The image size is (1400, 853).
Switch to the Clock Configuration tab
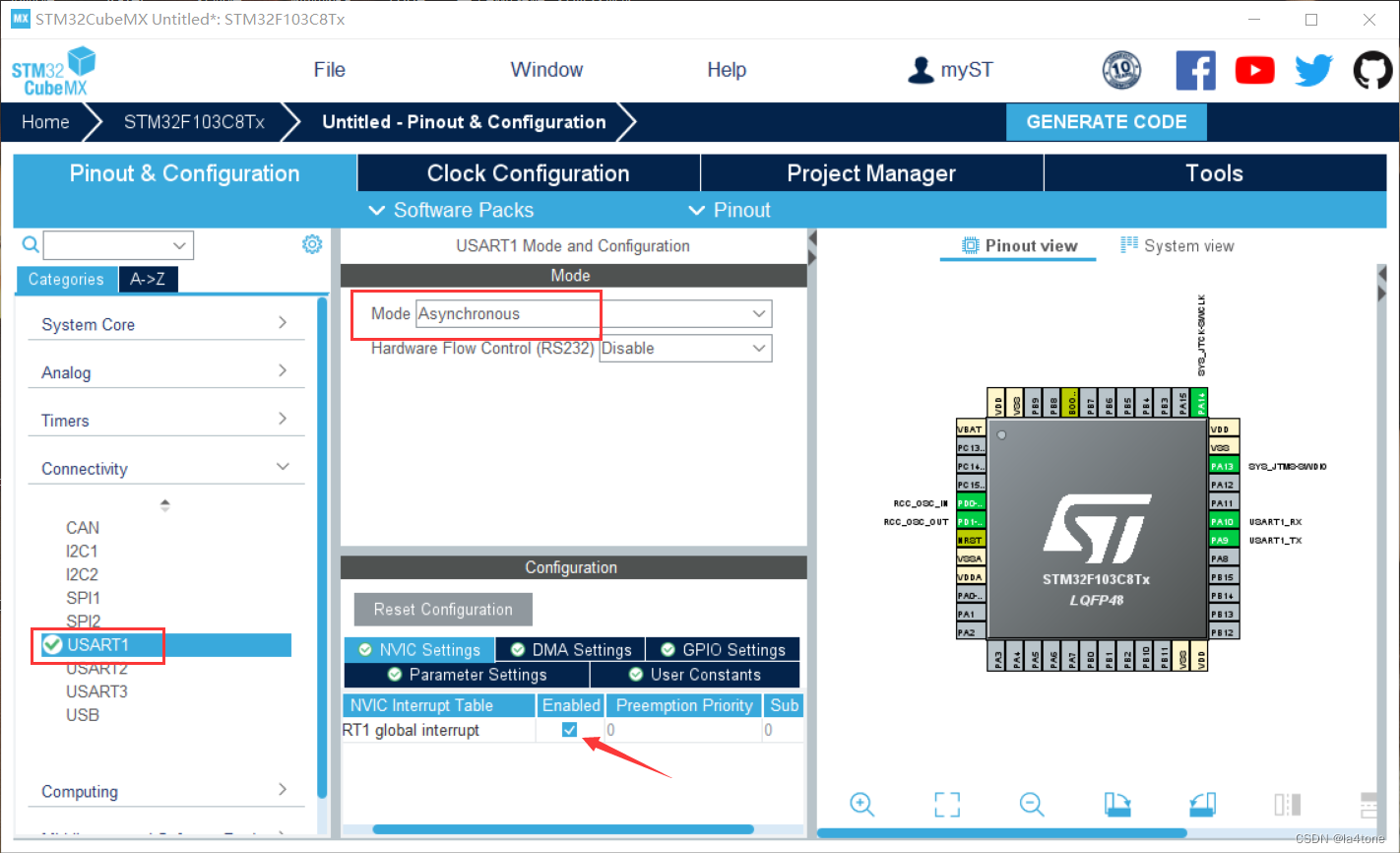click(527, 172)
